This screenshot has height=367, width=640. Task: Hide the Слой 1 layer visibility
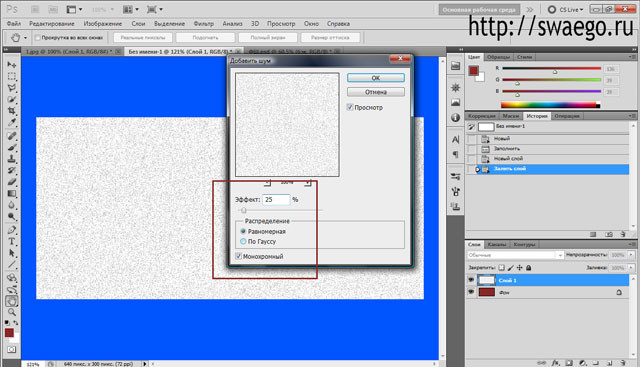click(471, 280)
